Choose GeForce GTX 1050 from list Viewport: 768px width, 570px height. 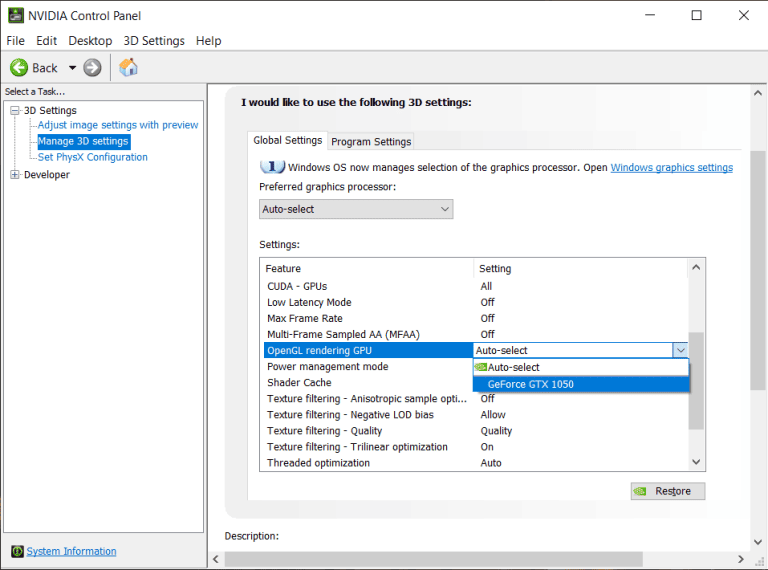coord(530,384)
